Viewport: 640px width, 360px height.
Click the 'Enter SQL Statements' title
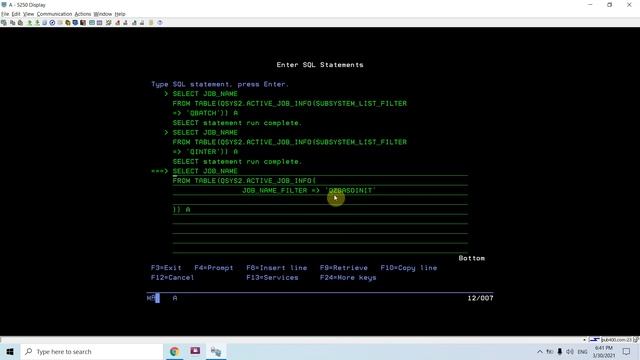point(320,64)
